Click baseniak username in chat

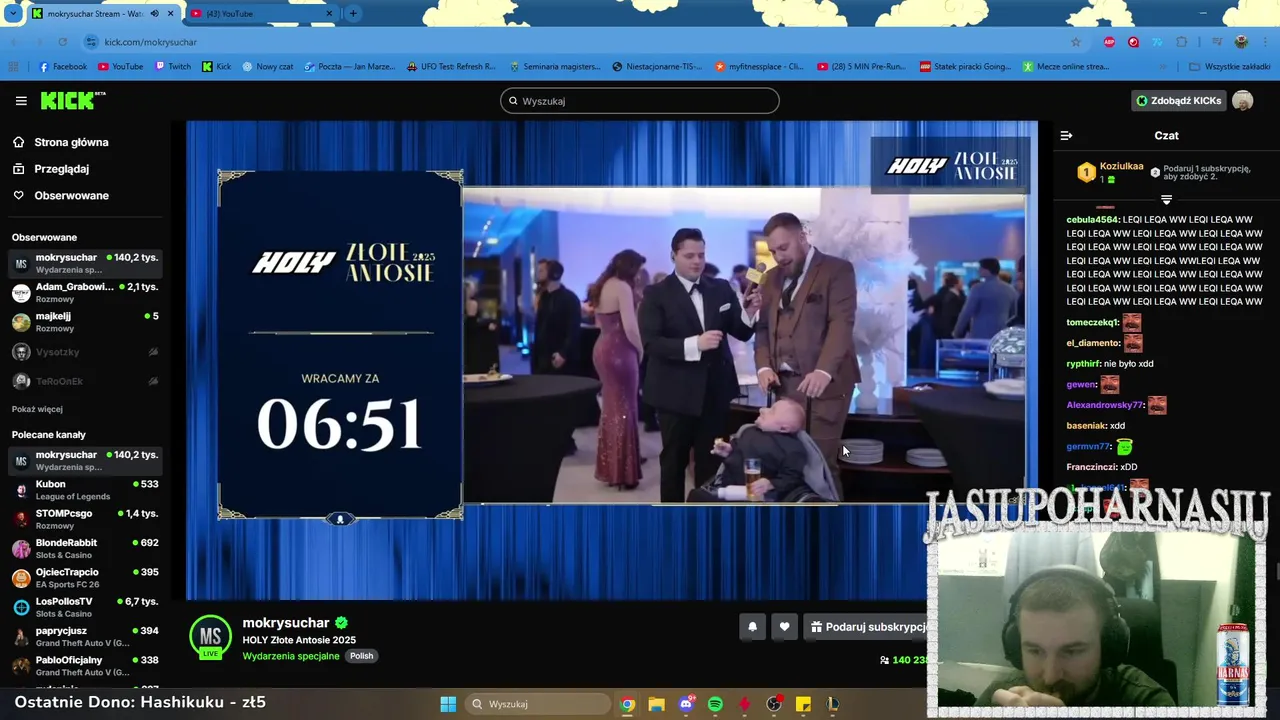1087,426
